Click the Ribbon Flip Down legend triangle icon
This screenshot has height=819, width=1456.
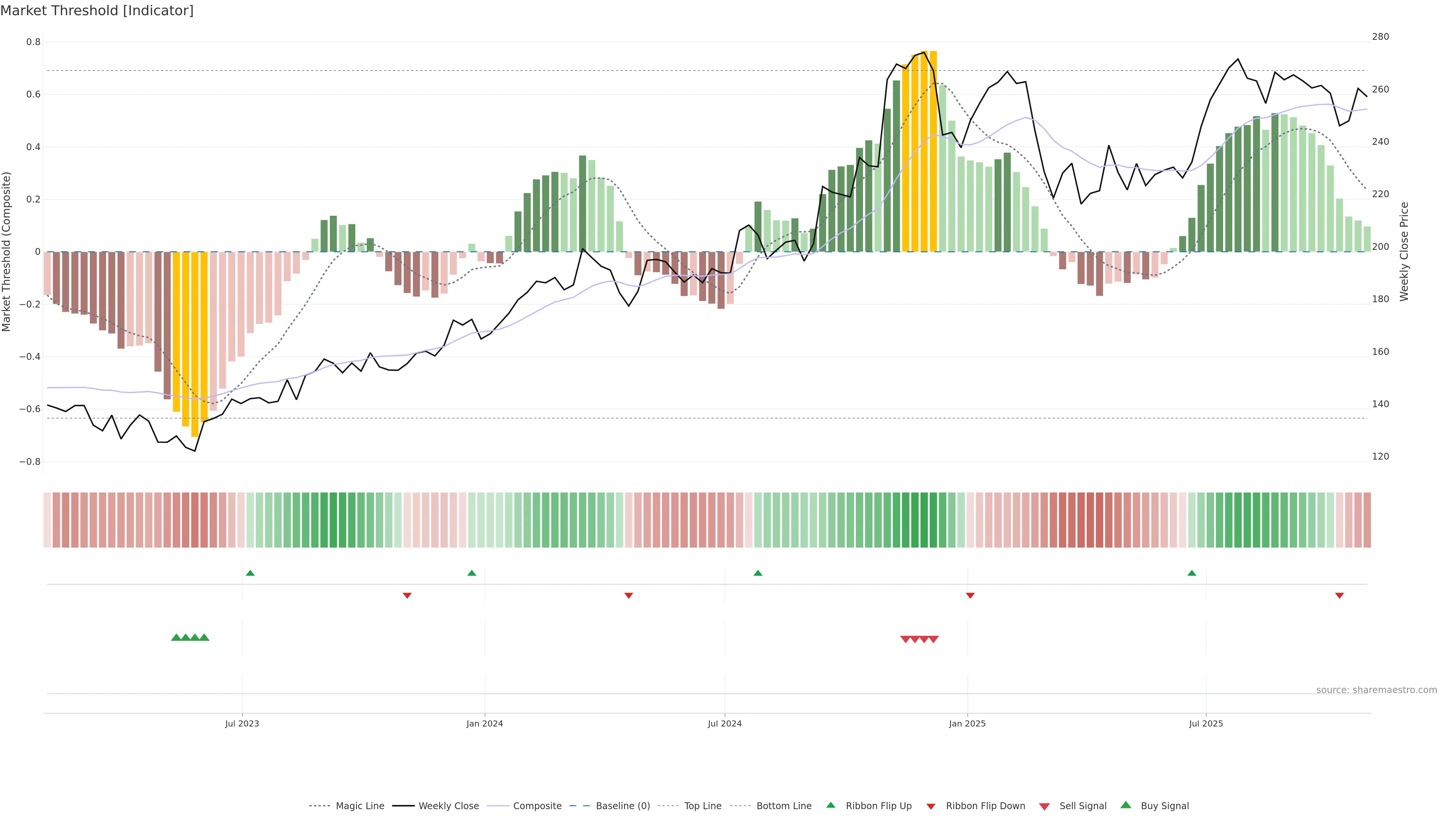931,806
